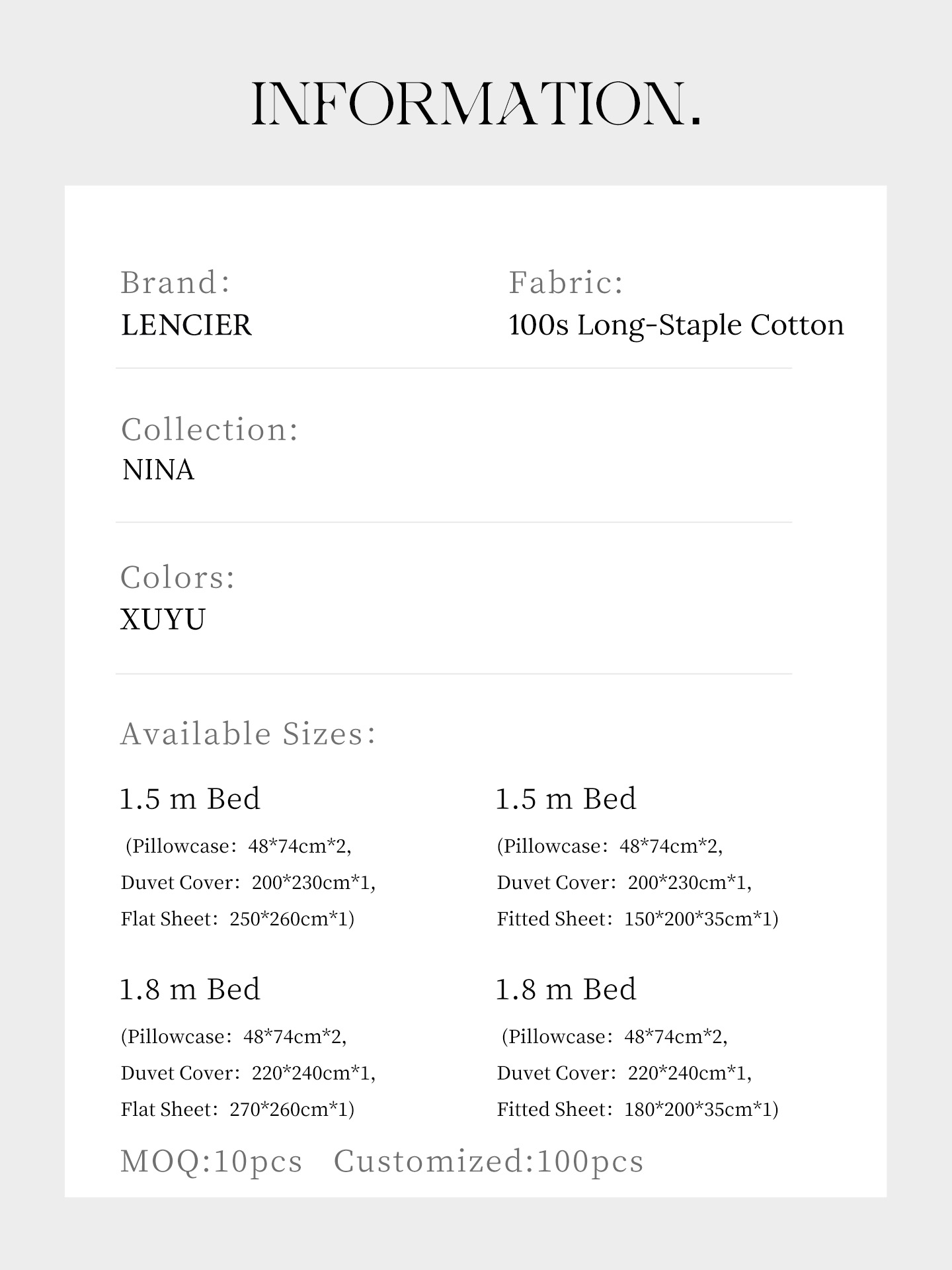952x1270 pixels.
Task: Select the Fabric: label
Action: (x=566, y=283)
